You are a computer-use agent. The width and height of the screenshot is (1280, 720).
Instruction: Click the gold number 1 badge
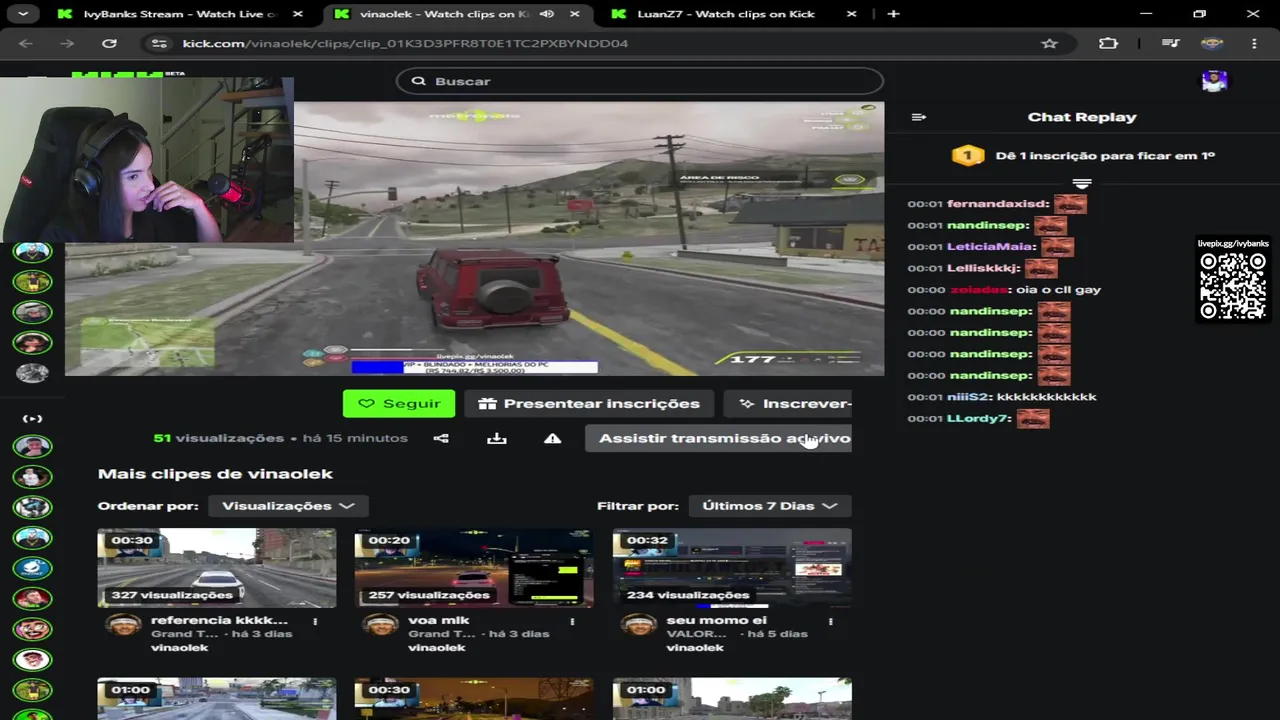[967, 156]
